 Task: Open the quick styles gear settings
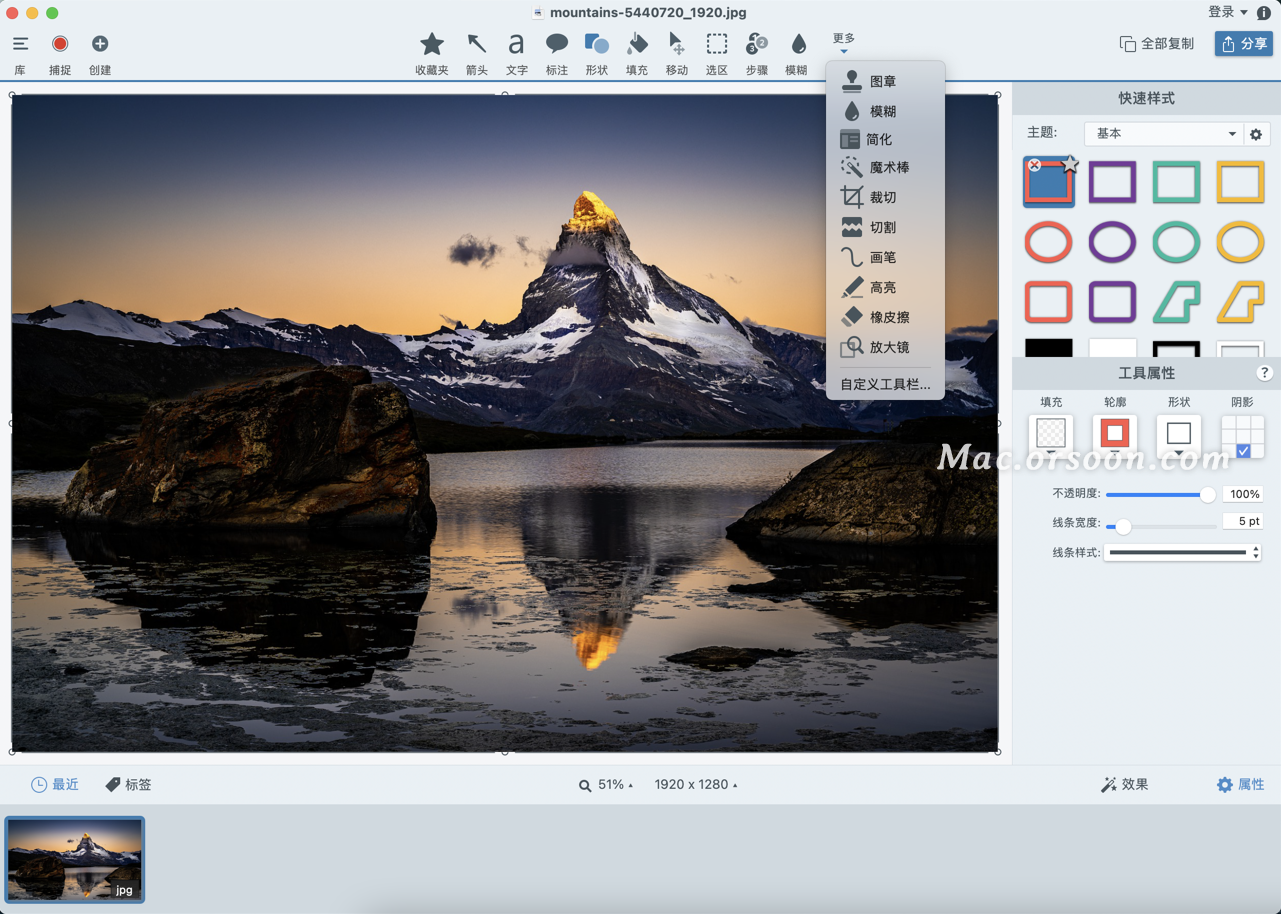coord(1257,134)
